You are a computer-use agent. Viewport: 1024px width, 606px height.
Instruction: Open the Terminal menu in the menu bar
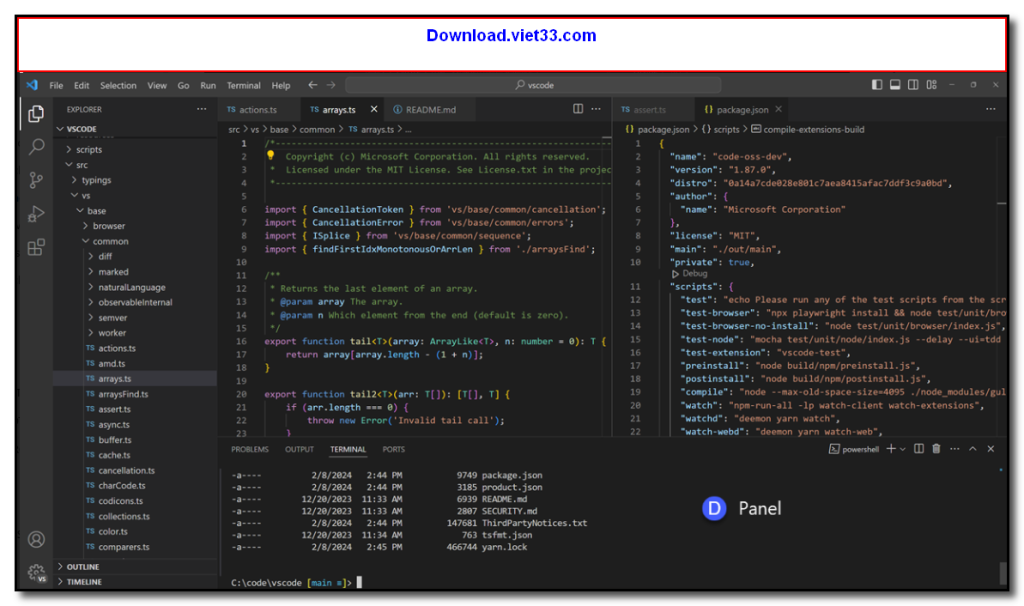click(x=240, y=85)
